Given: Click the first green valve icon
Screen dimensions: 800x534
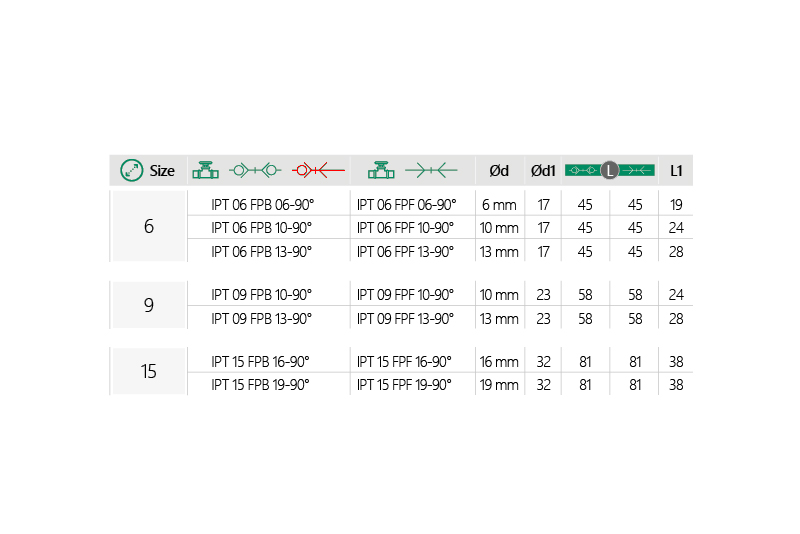Looking at the screenshot, I should 205,170.
